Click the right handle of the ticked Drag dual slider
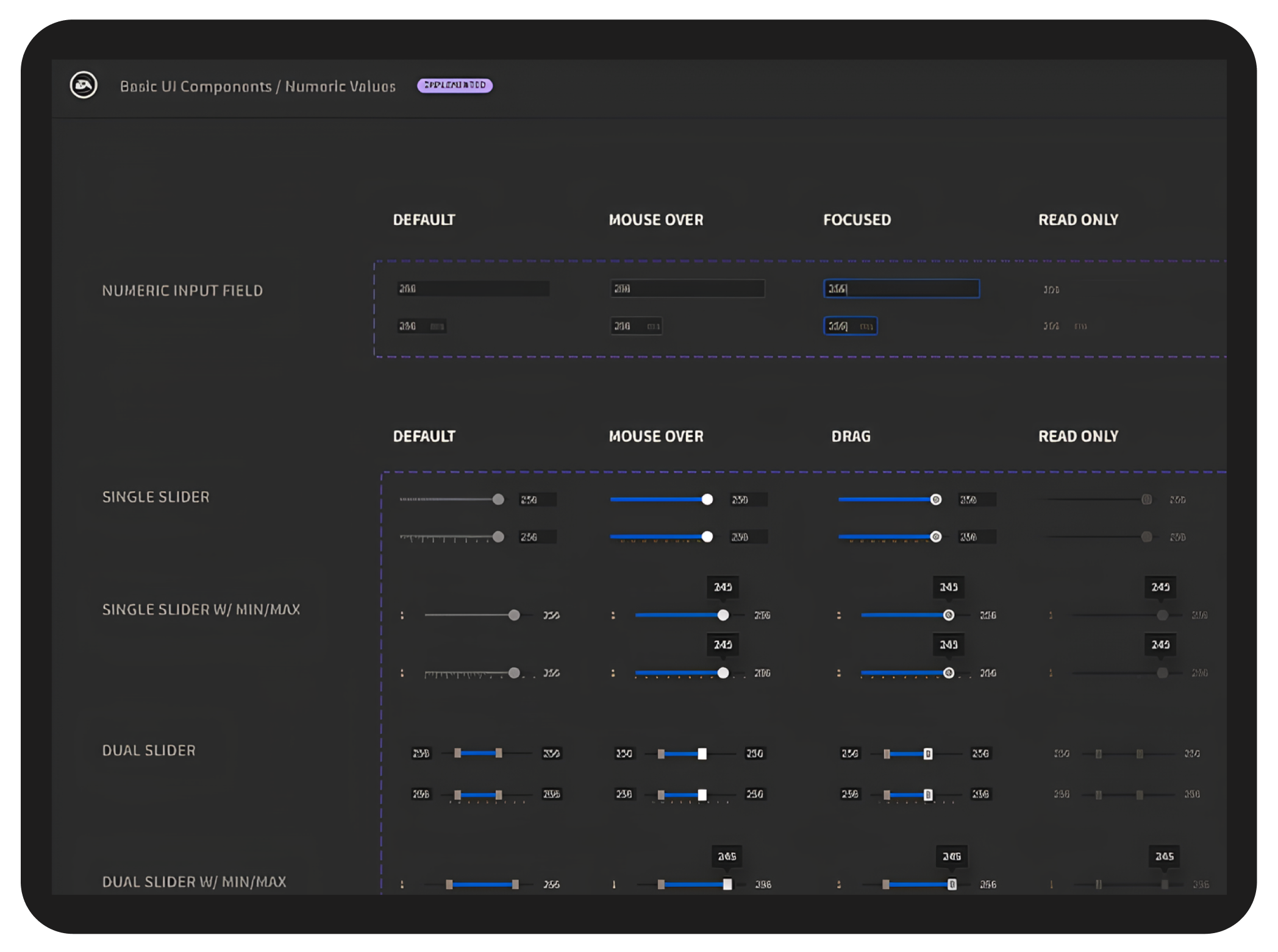Viewport: 1278px width, 952px height. (x=927, y=795)
